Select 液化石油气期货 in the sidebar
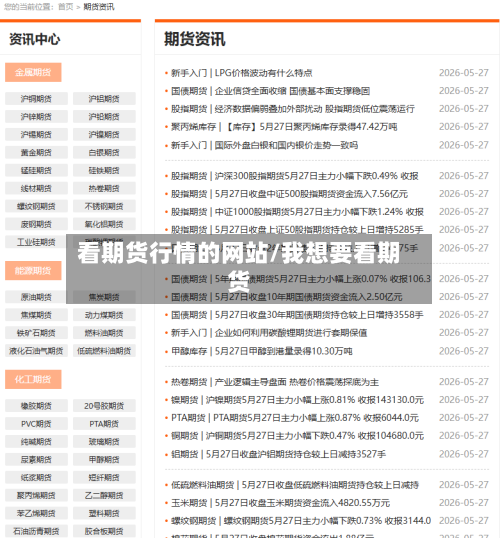This screenshot has width=500, height=538. [x=36, y=351]
